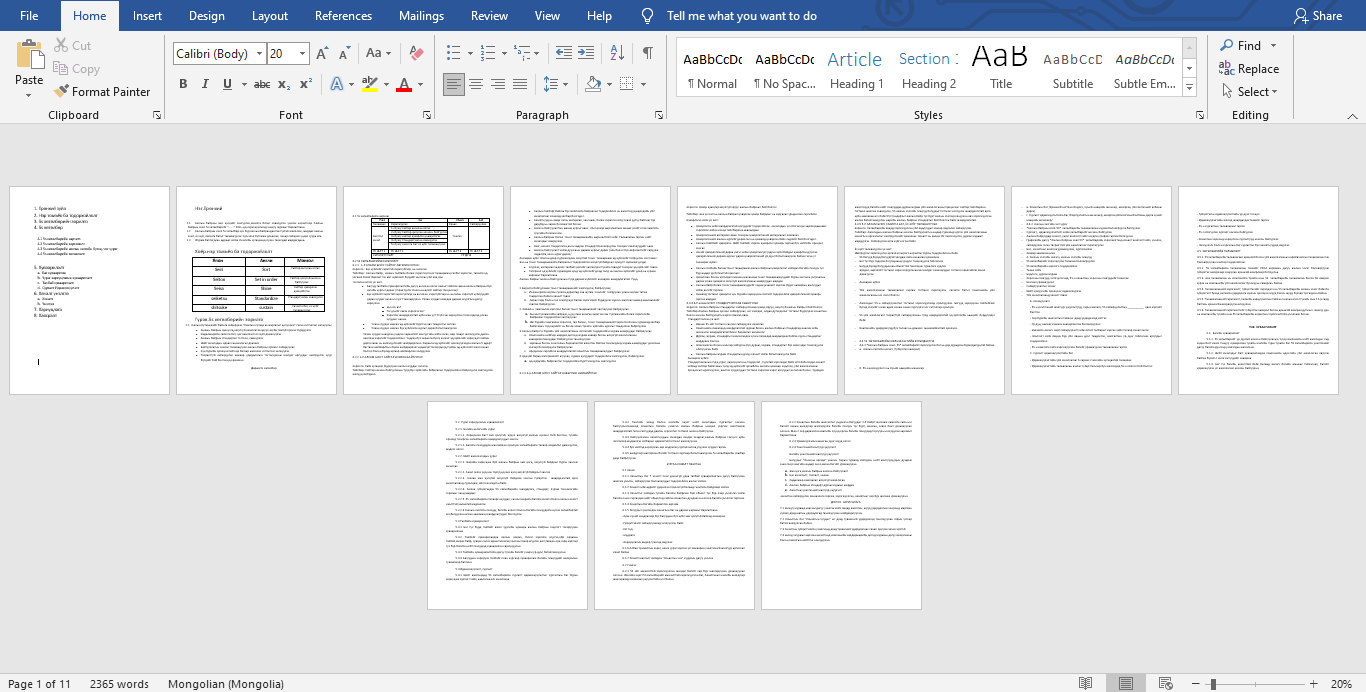Click the Grow Font size icon

(x=322, y=53)
